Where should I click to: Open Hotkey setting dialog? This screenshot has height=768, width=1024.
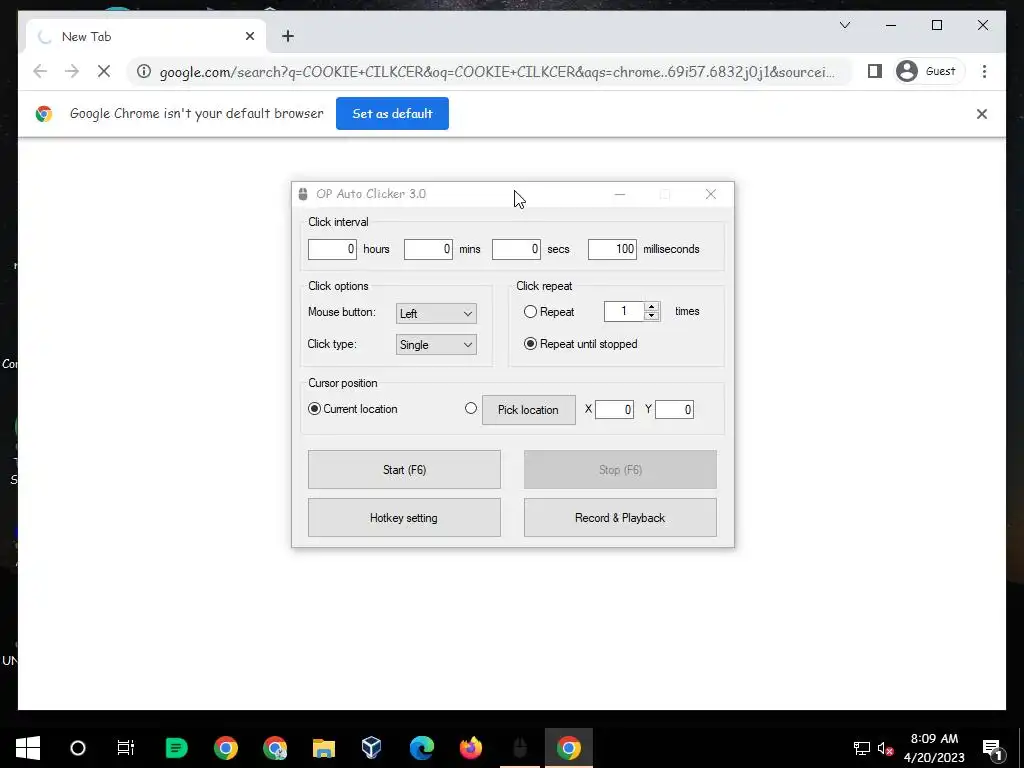point(404,518)
